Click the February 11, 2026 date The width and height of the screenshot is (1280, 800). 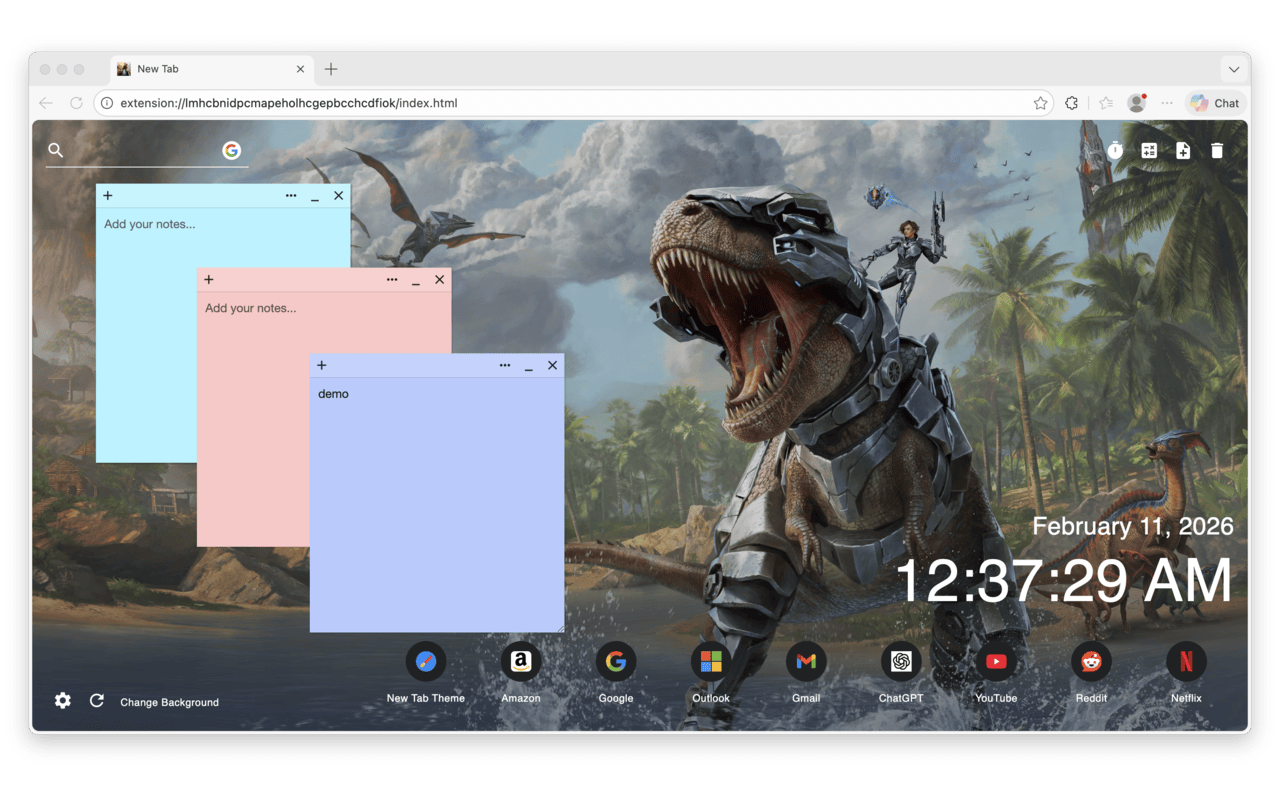(1133, 526)
